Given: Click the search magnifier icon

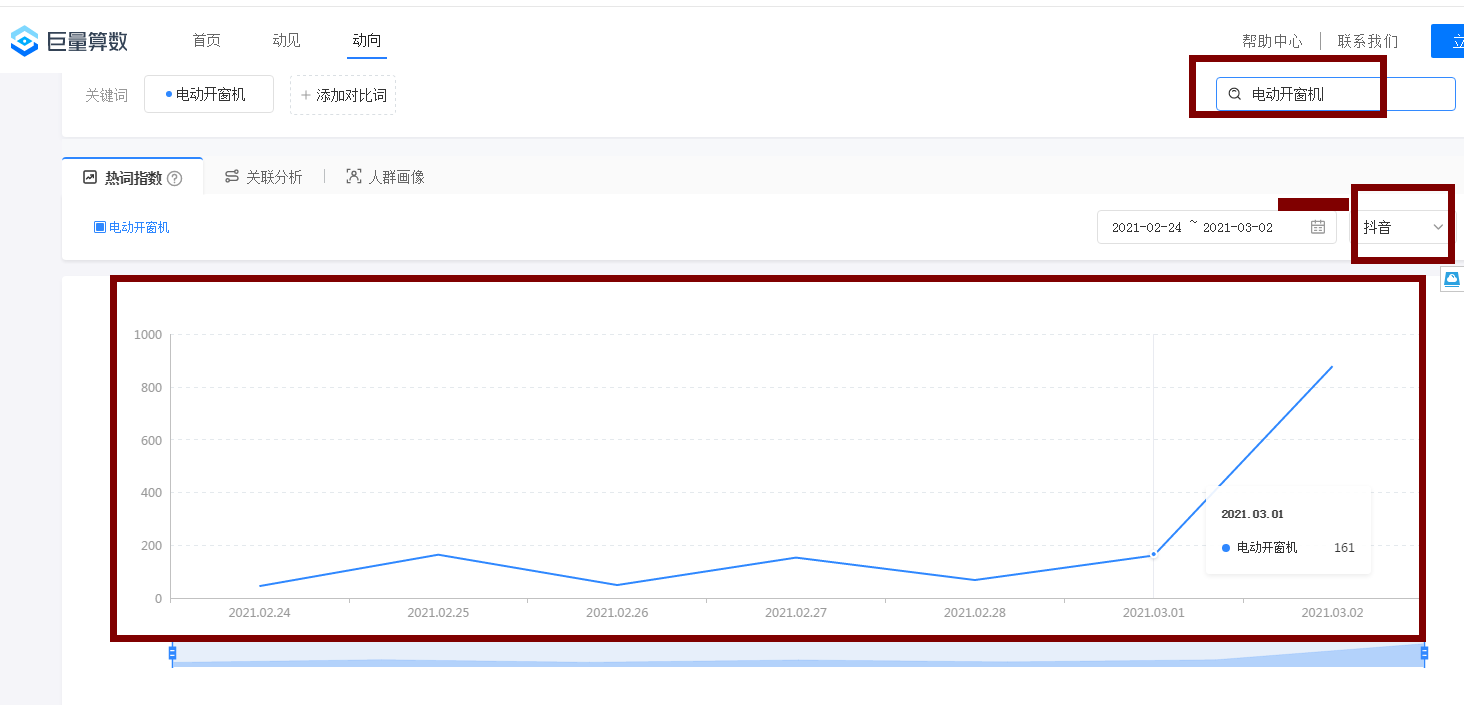Looking at the screenshot, I should click(1235, 94).
